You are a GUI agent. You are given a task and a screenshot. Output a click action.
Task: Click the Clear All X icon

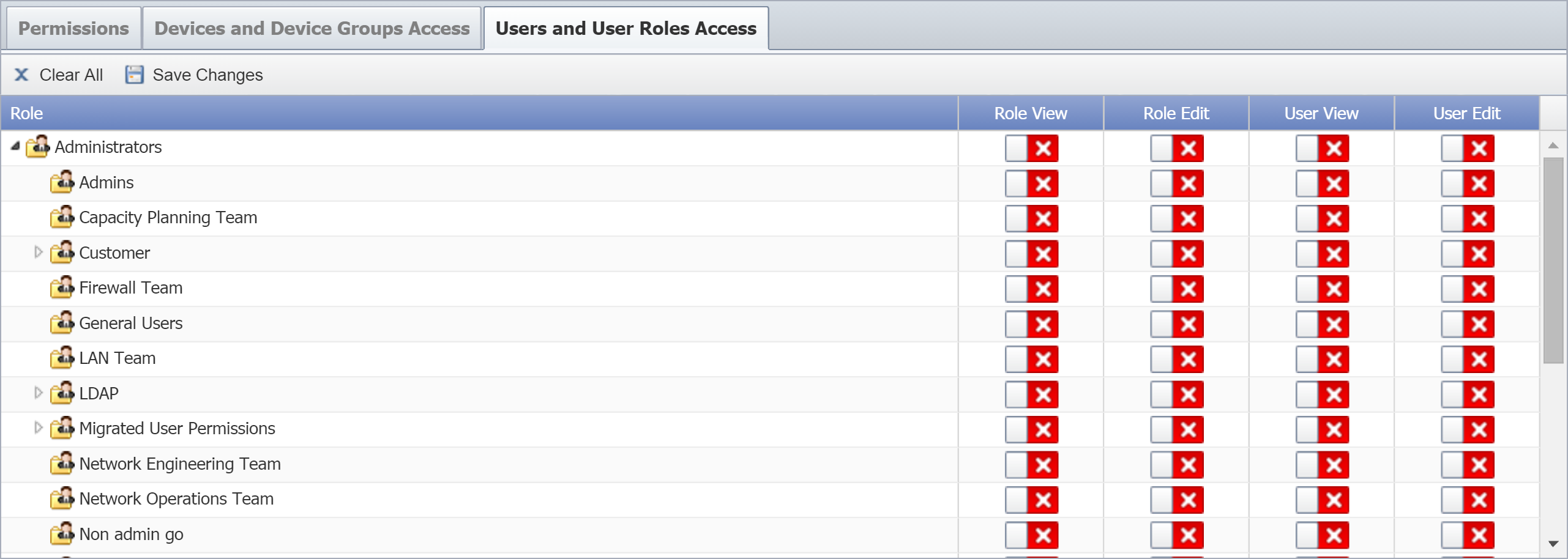(x=21, y=75)
